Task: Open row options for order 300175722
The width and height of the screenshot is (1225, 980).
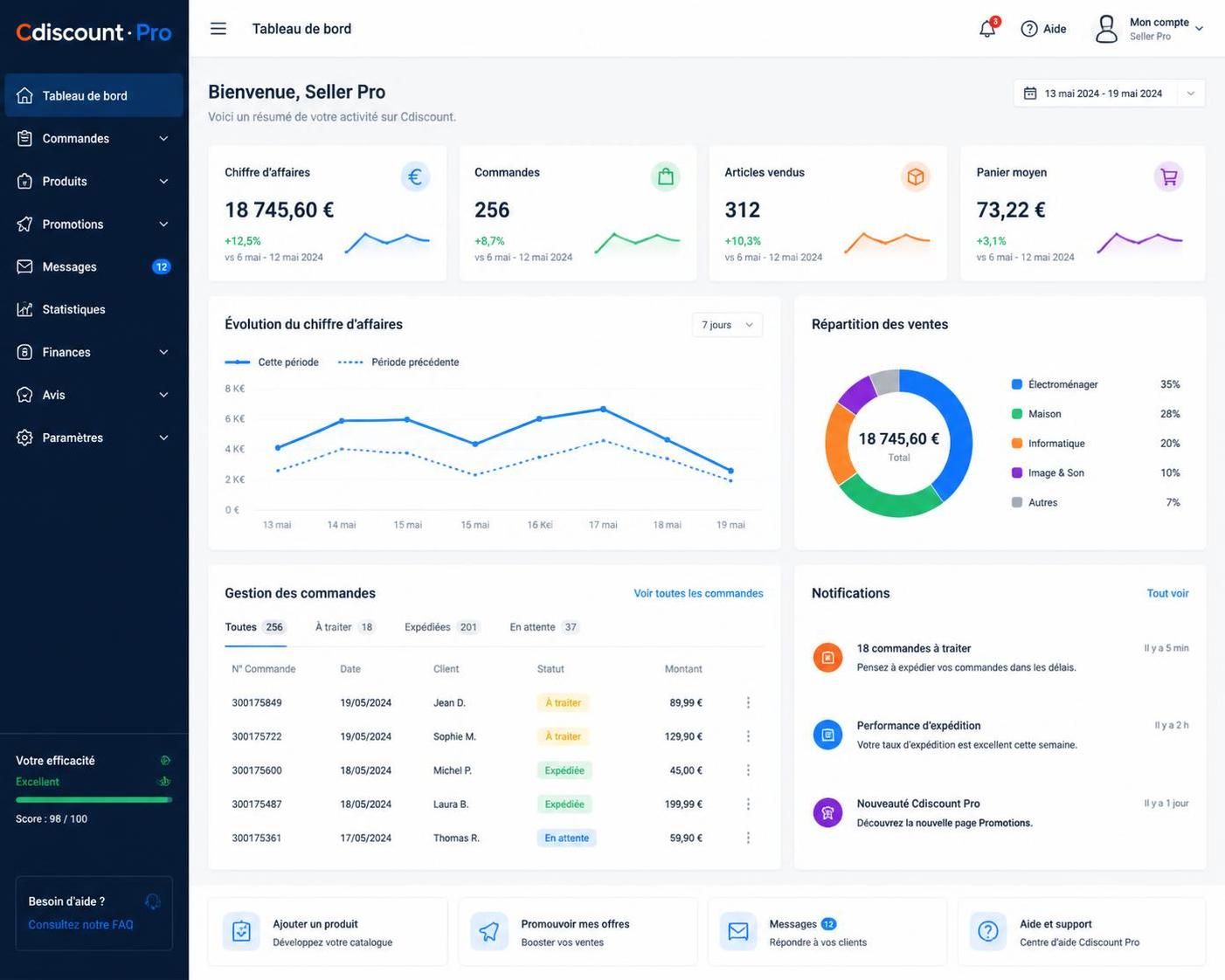Action: click(748, 736)
